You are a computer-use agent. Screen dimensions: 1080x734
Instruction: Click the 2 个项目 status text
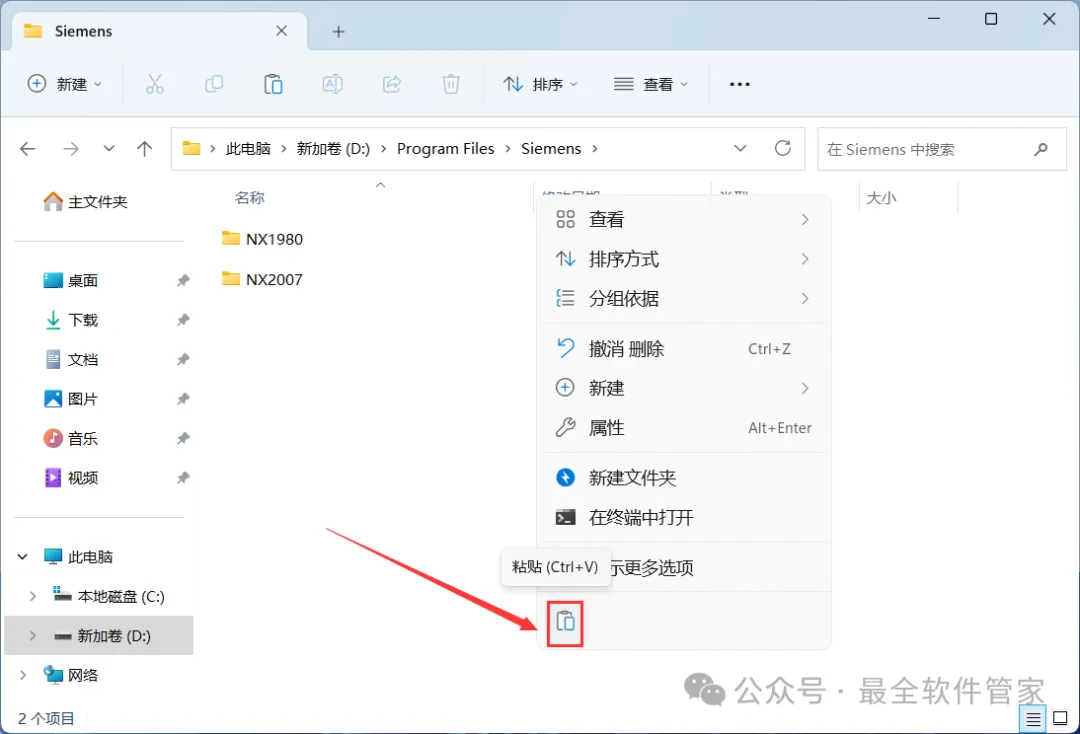point(46,719)
